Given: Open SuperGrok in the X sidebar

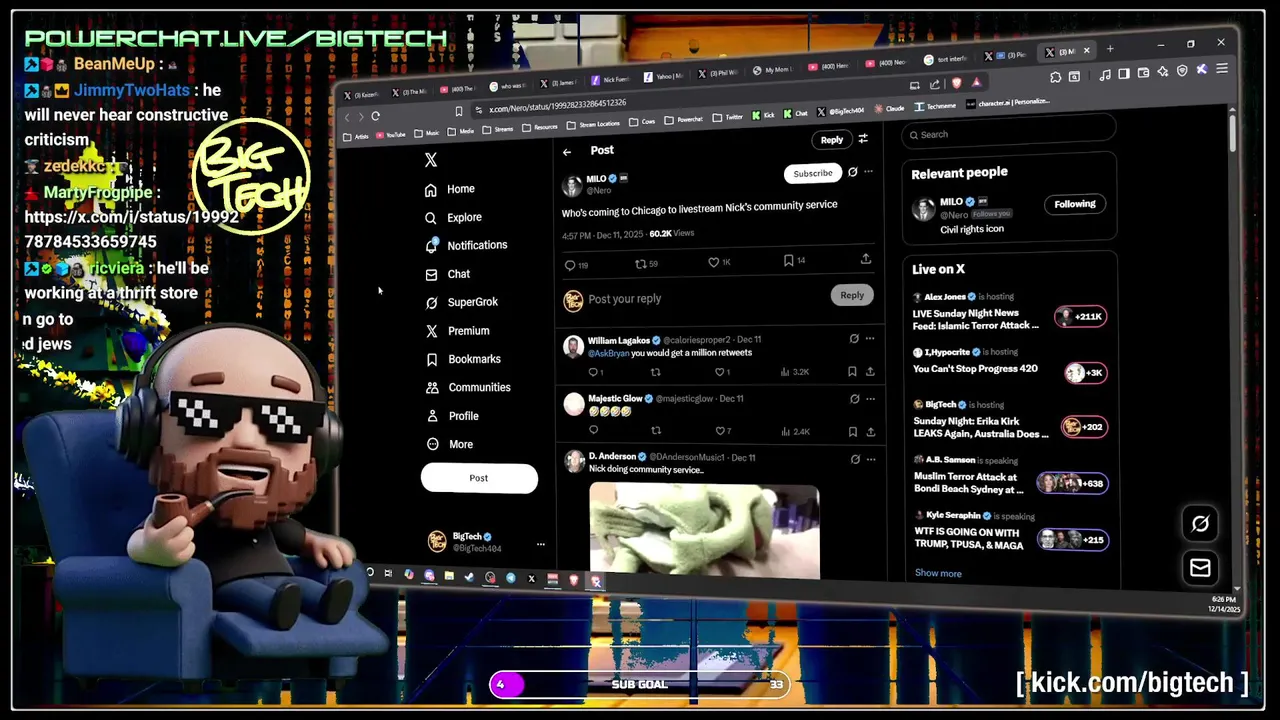Looking at the screenshot, I should 461,302.
